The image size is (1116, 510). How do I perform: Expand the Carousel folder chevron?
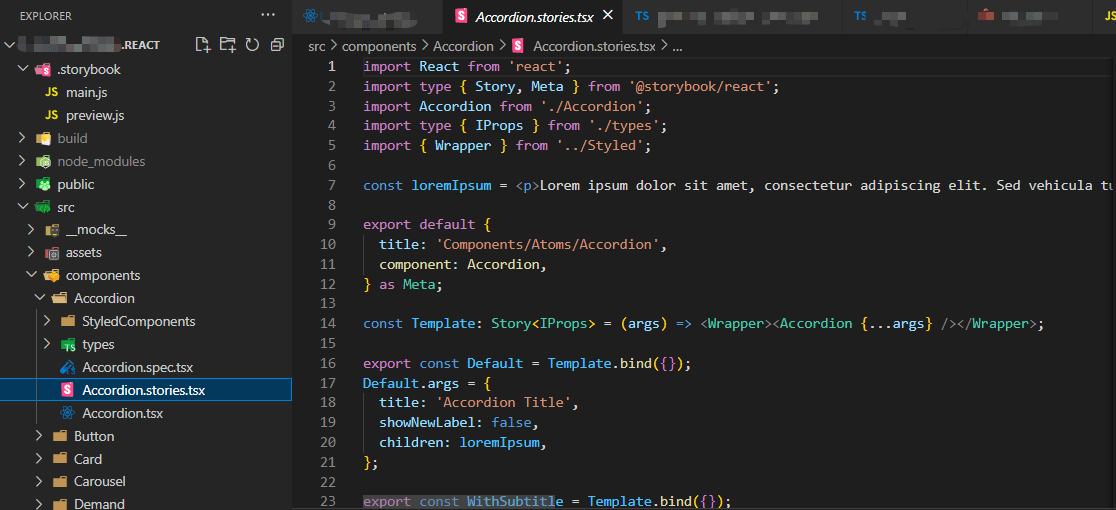point(39,482)
